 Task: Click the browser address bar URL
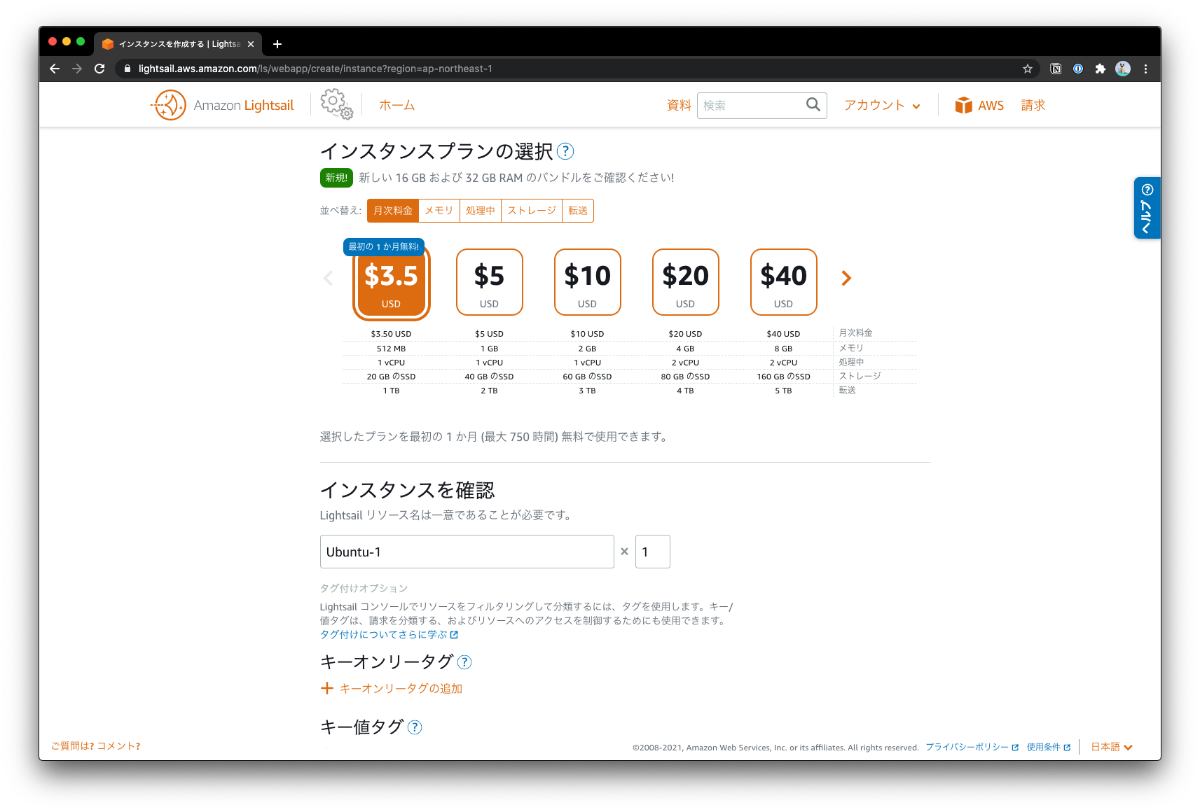tap(315, 69)
